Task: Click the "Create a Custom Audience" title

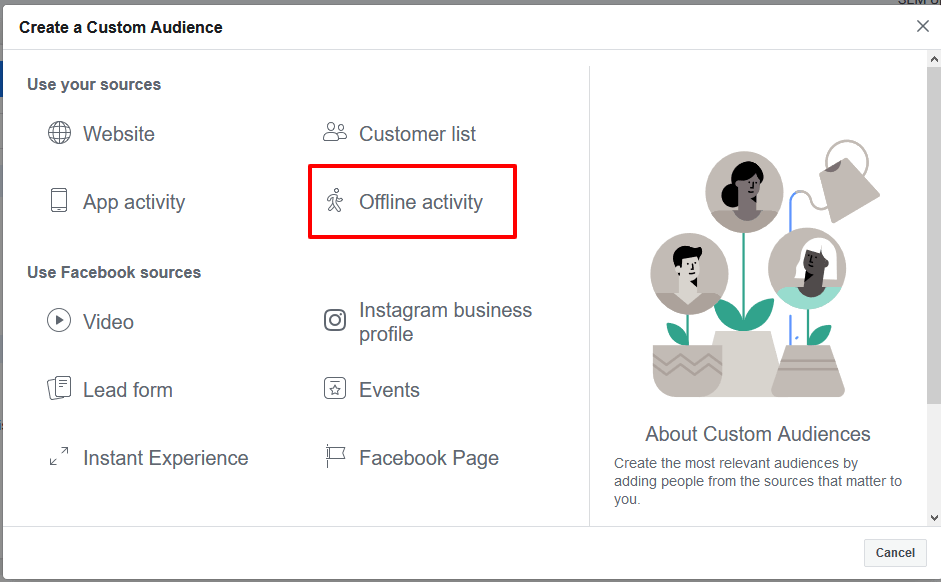Action: [121, 28]
